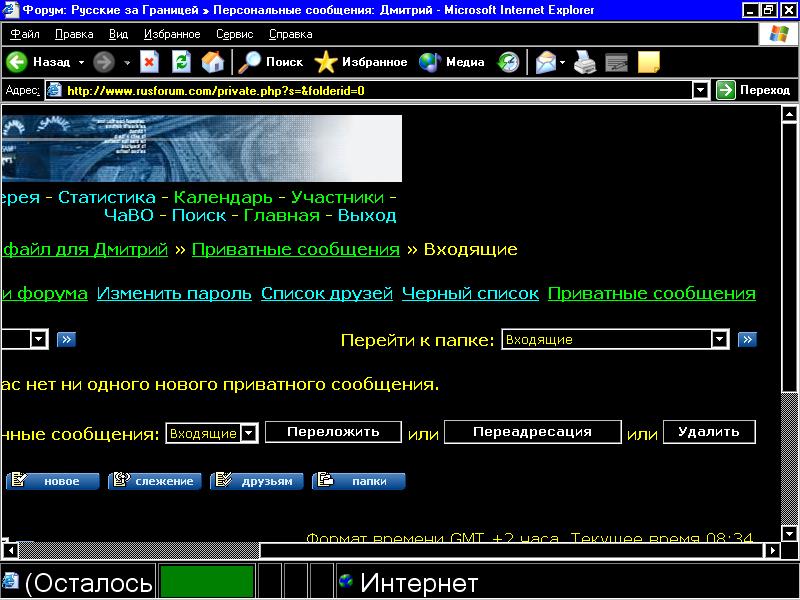The image size is (800, 600).
Task: Click the Refresh page icon
Action: pos(181,62)
